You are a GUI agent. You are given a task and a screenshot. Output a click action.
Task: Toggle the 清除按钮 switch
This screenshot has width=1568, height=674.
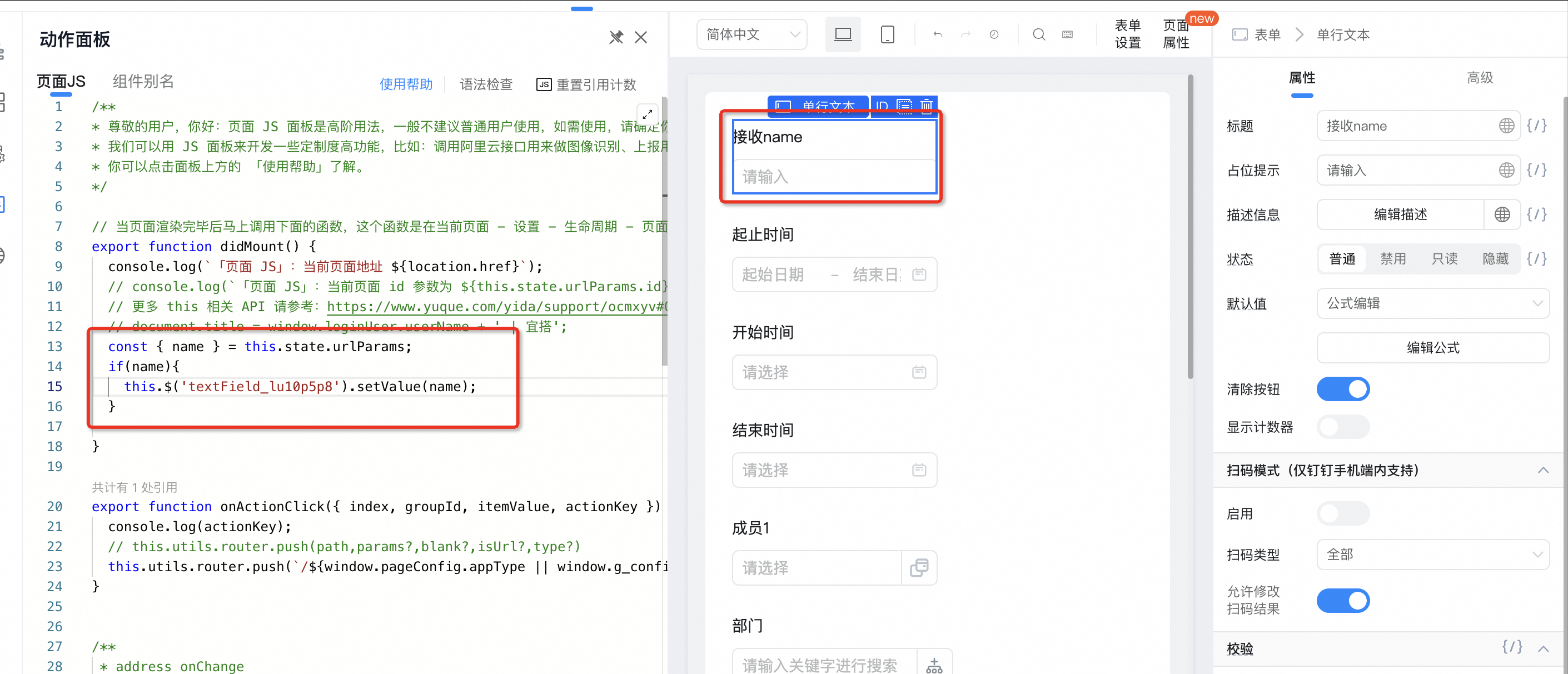point(1343,390)
